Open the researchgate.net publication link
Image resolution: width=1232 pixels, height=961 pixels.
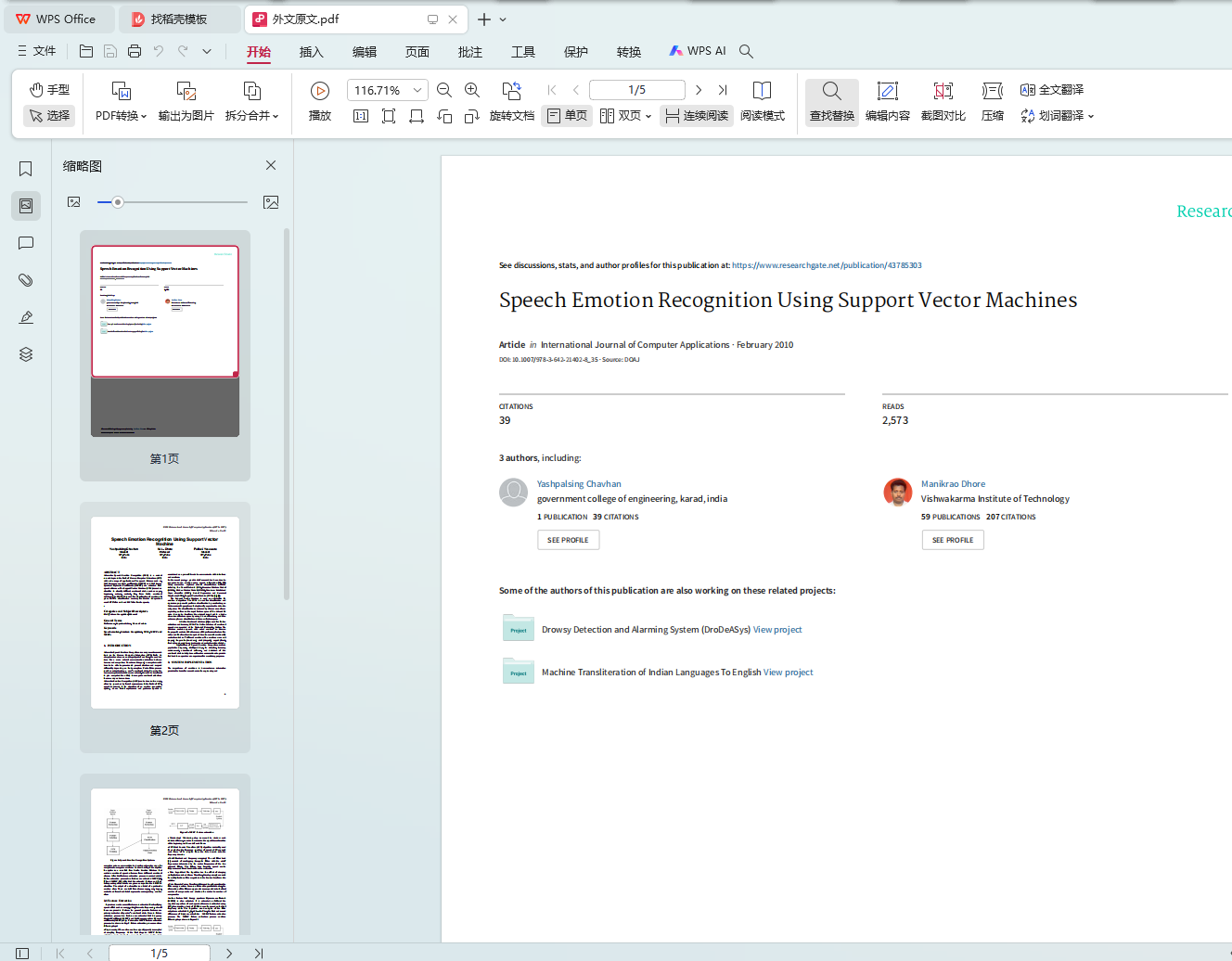point(827,265)
